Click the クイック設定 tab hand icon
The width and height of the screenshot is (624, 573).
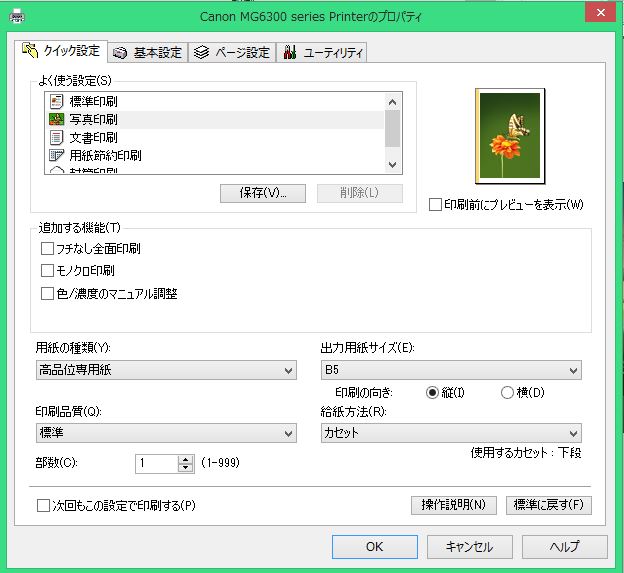[30, 51]
